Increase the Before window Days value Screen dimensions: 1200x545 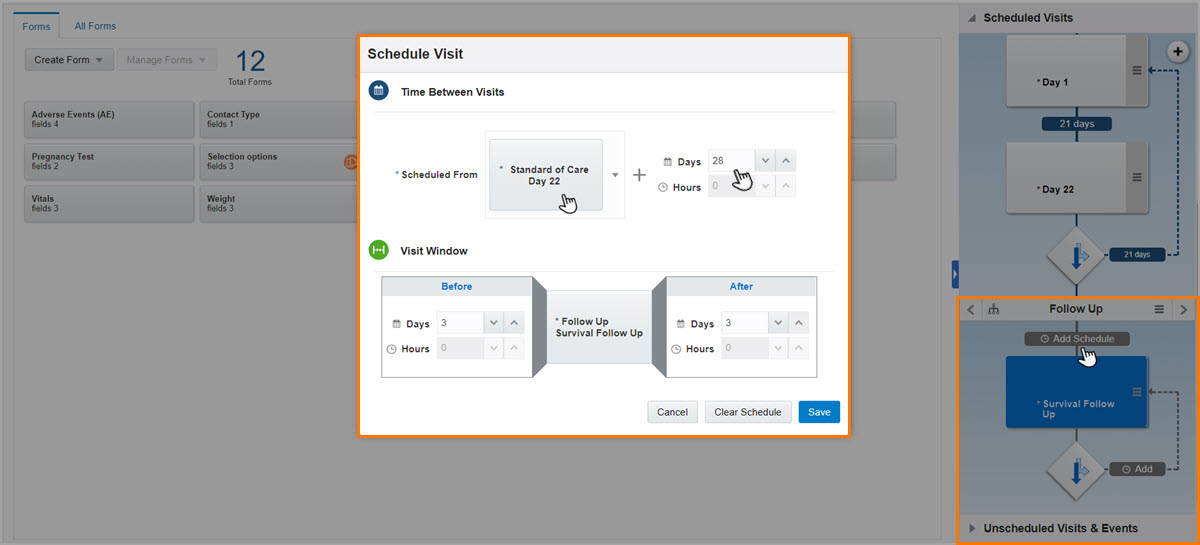[x=514, y=323]
